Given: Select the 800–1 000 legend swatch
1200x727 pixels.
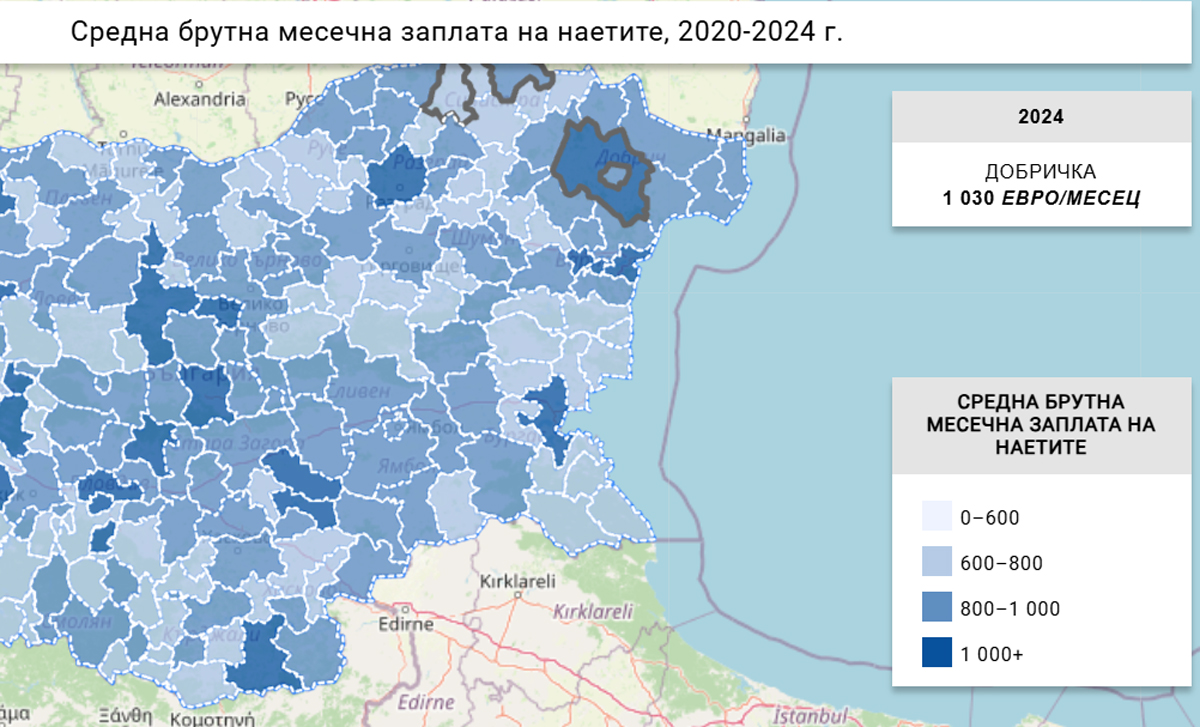Looking at the screenshot, I should 937,608.
